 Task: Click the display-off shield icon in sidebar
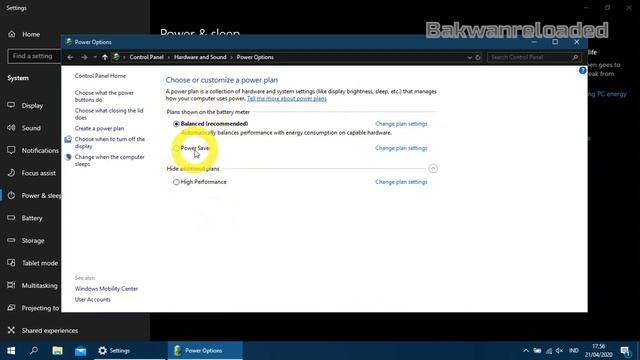[68, 139]
